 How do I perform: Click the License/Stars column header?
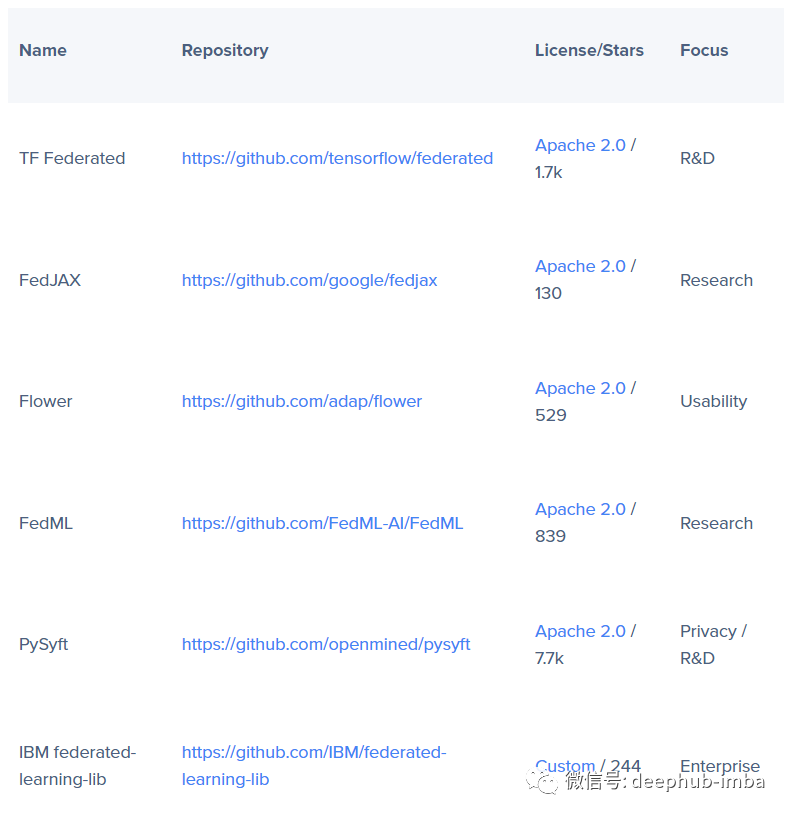(589, 50)
